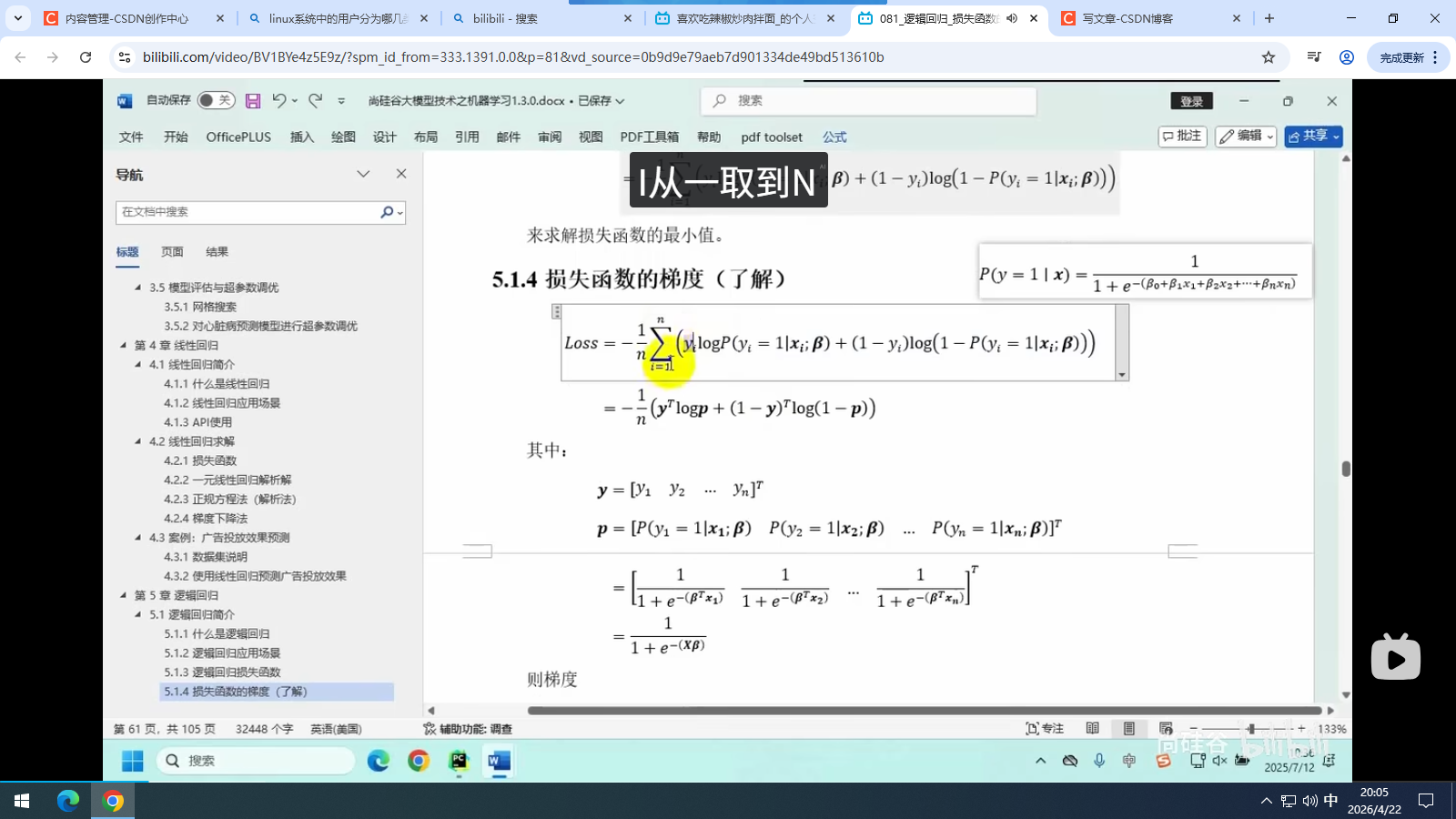Click the document vertical scrollbar thumb

(1346, 469)
